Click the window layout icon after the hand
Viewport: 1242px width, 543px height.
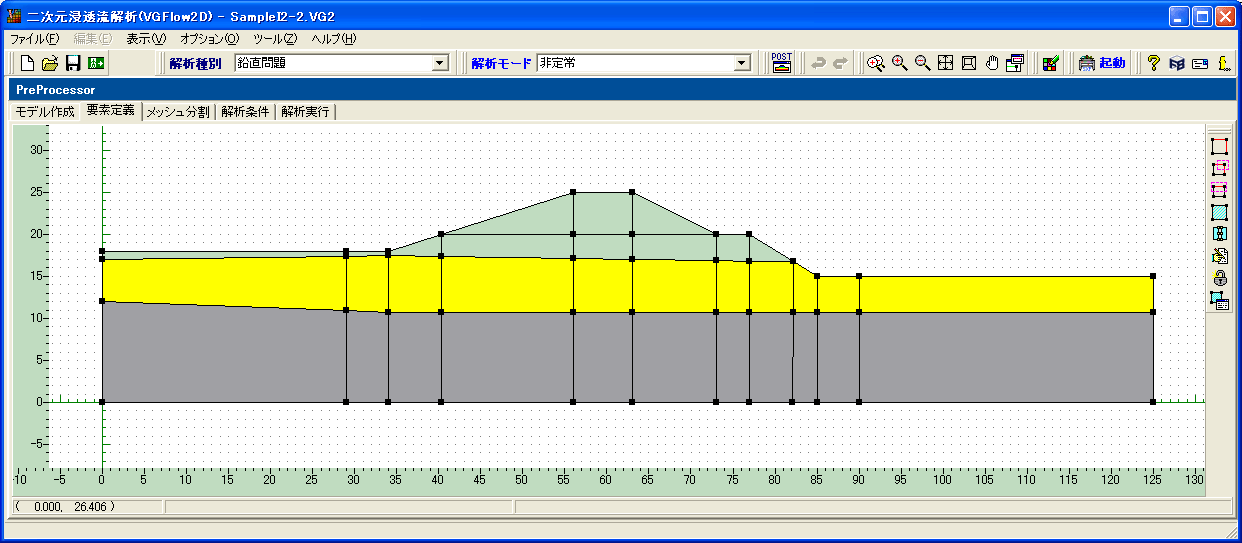pos(1015,63)
